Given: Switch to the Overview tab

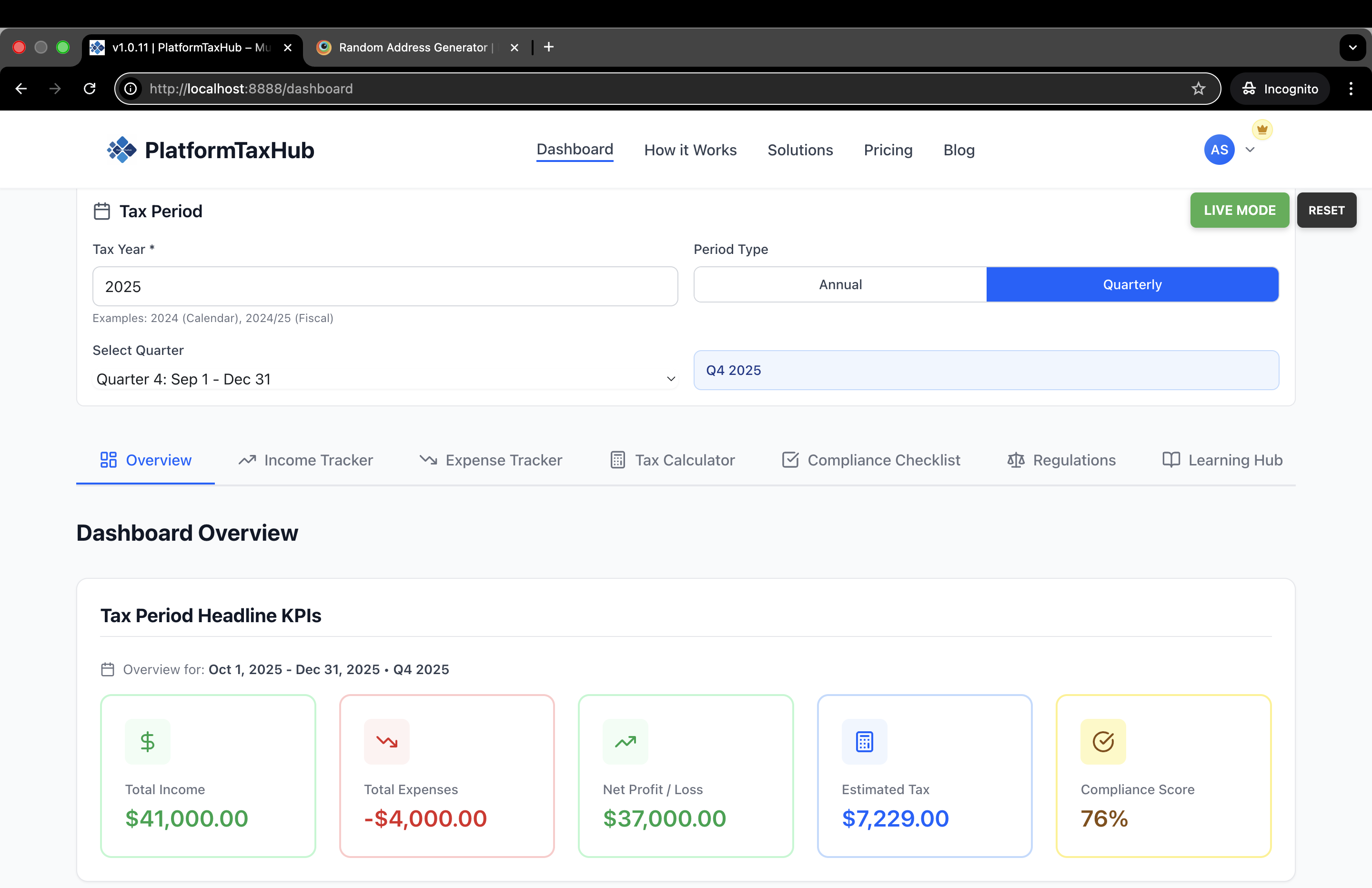Looking at the screenshot, I should click(x=145, y=460).
